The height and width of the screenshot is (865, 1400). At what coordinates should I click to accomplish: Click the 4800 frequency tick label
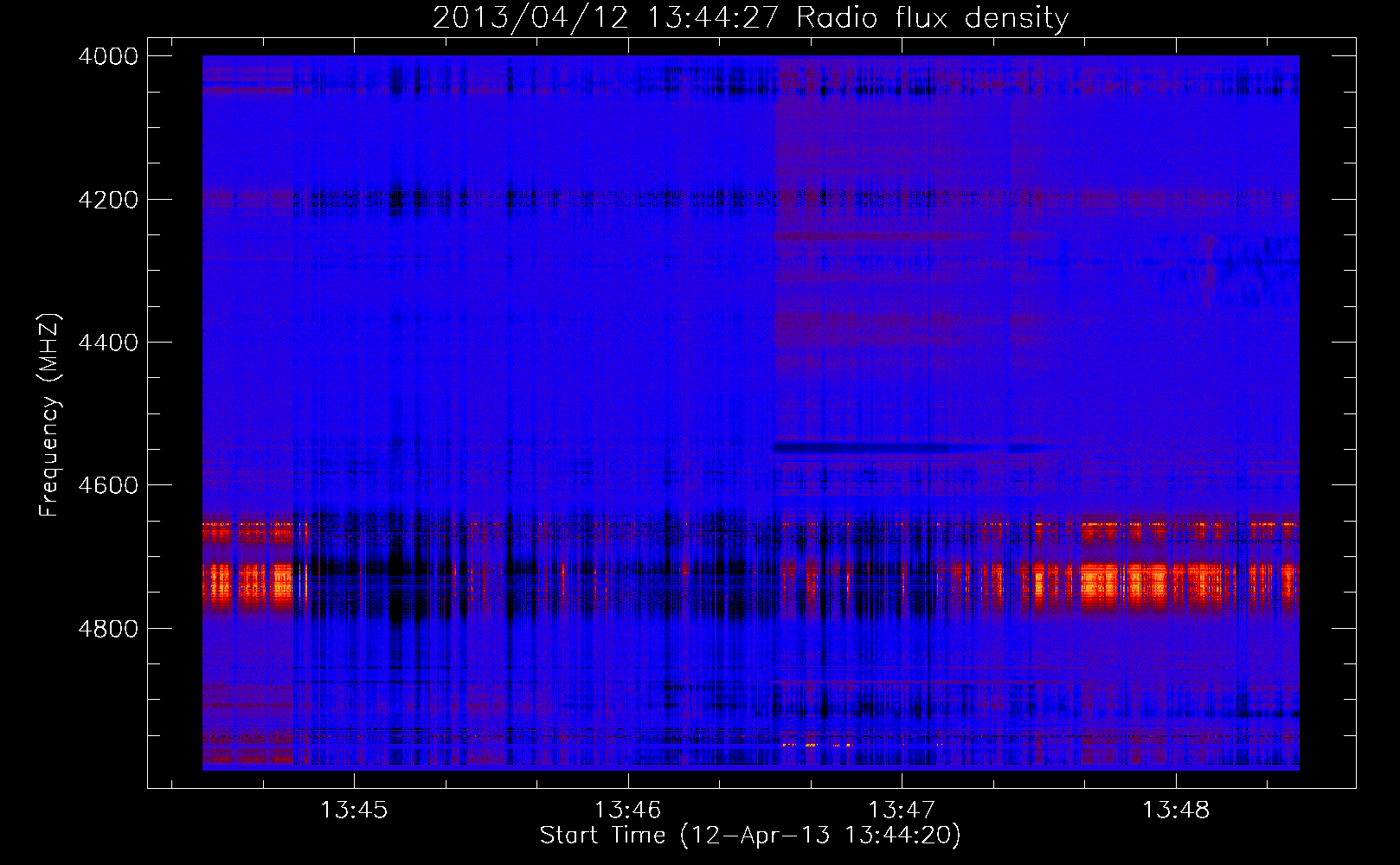pos(108,629)
